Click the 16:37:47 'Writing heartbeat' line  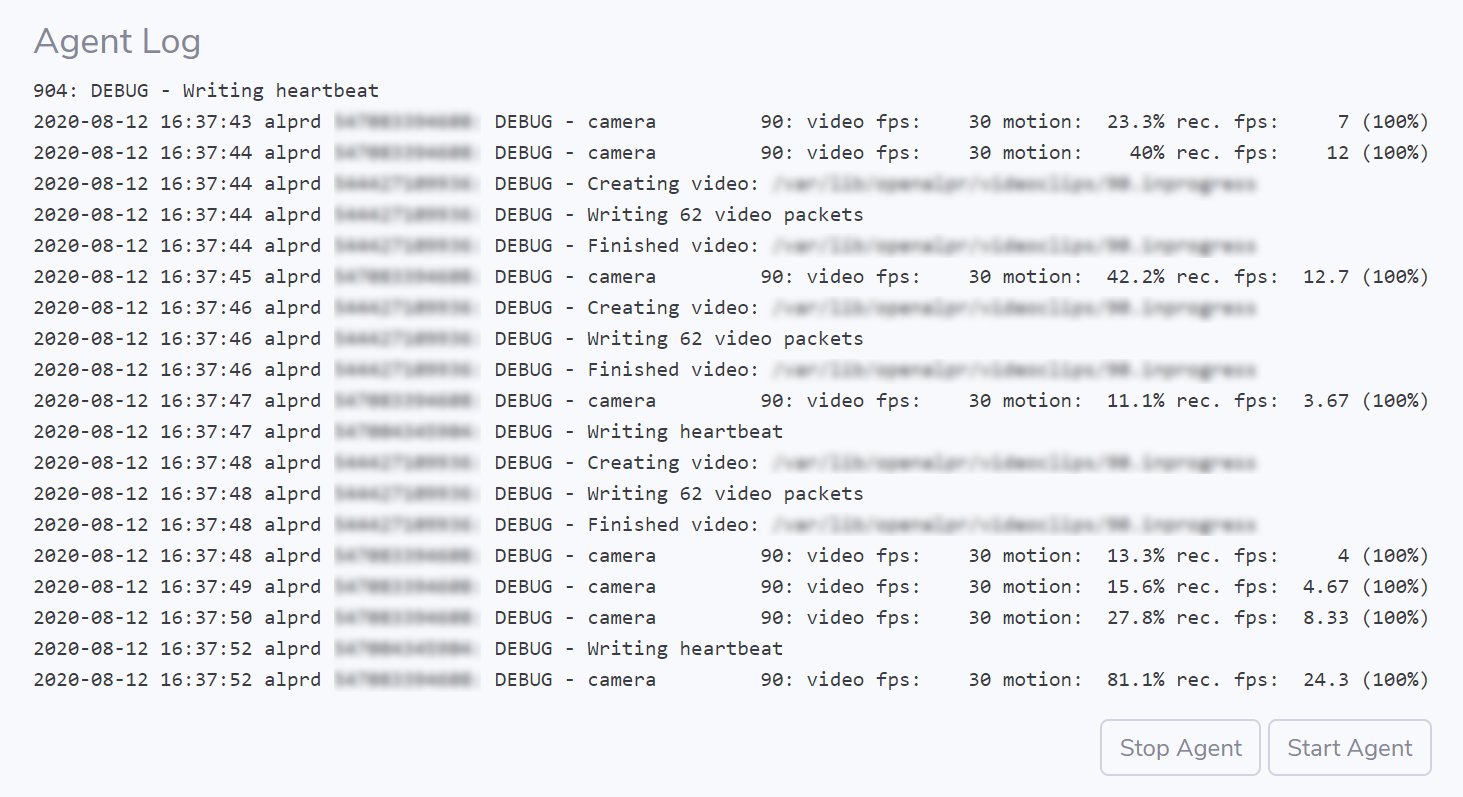pyautogui.click(x=407, y=432)
